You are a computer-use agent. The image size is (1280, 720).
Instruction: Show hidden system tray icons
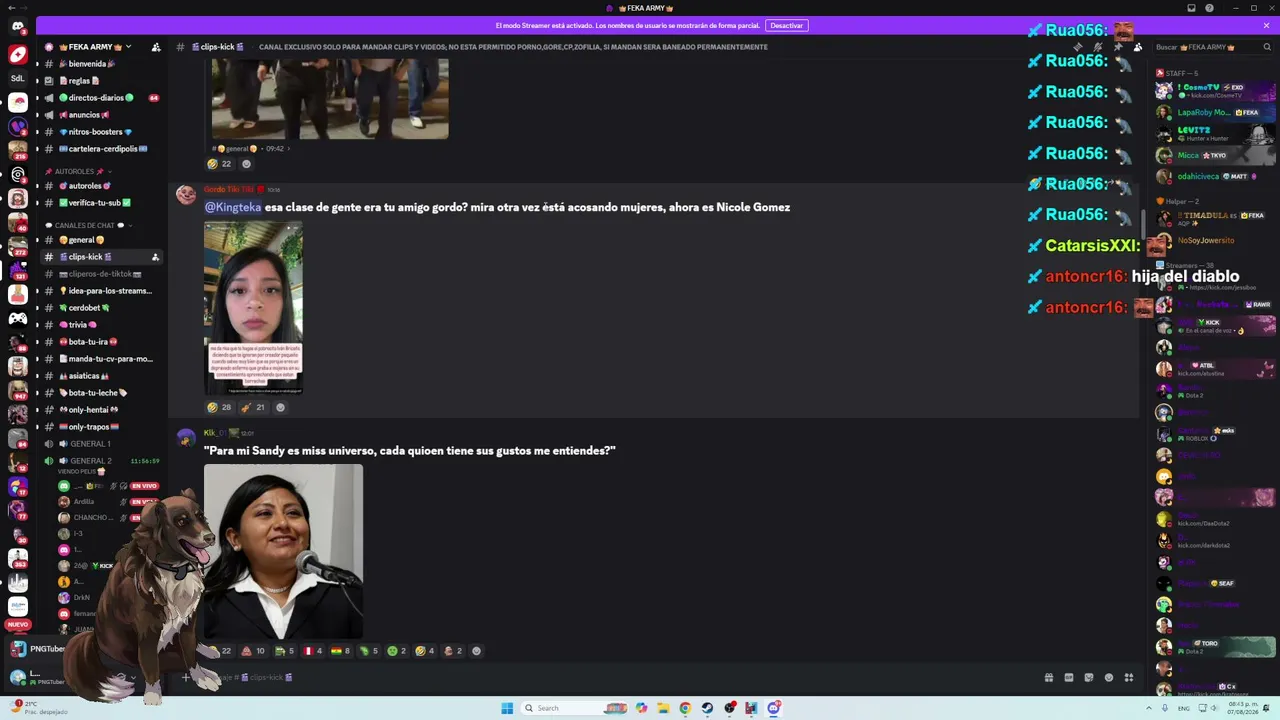(x=1150, y=708)
